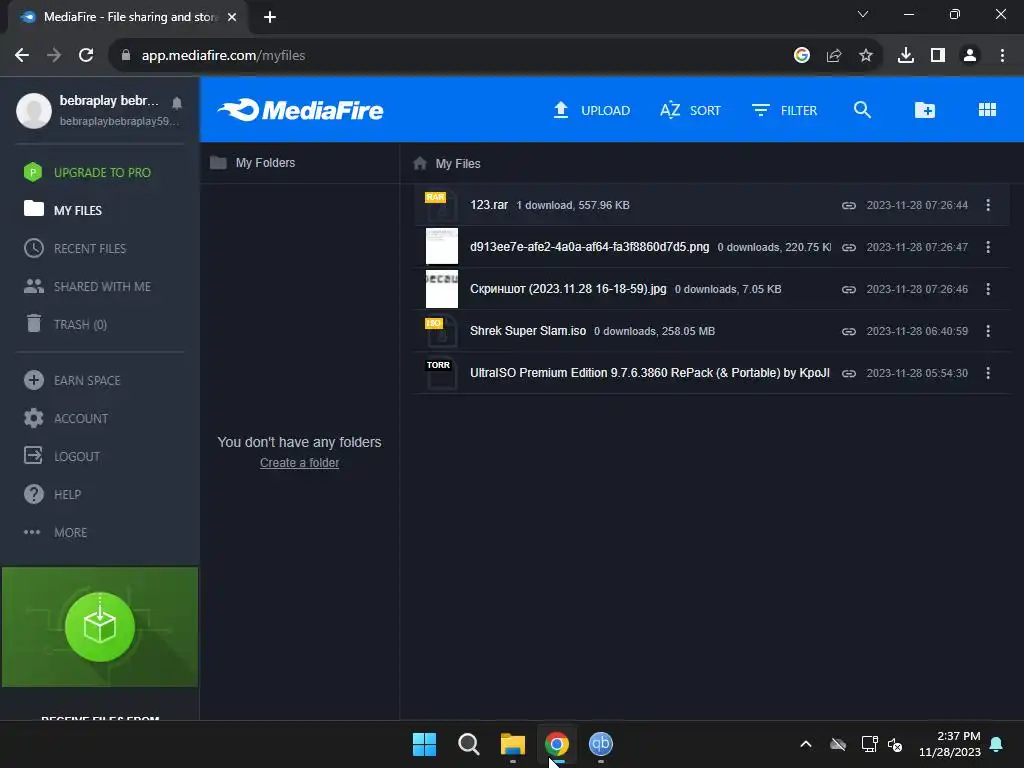
Task: Open options menu for Скриншот jpg
Action: pos(987,289)
